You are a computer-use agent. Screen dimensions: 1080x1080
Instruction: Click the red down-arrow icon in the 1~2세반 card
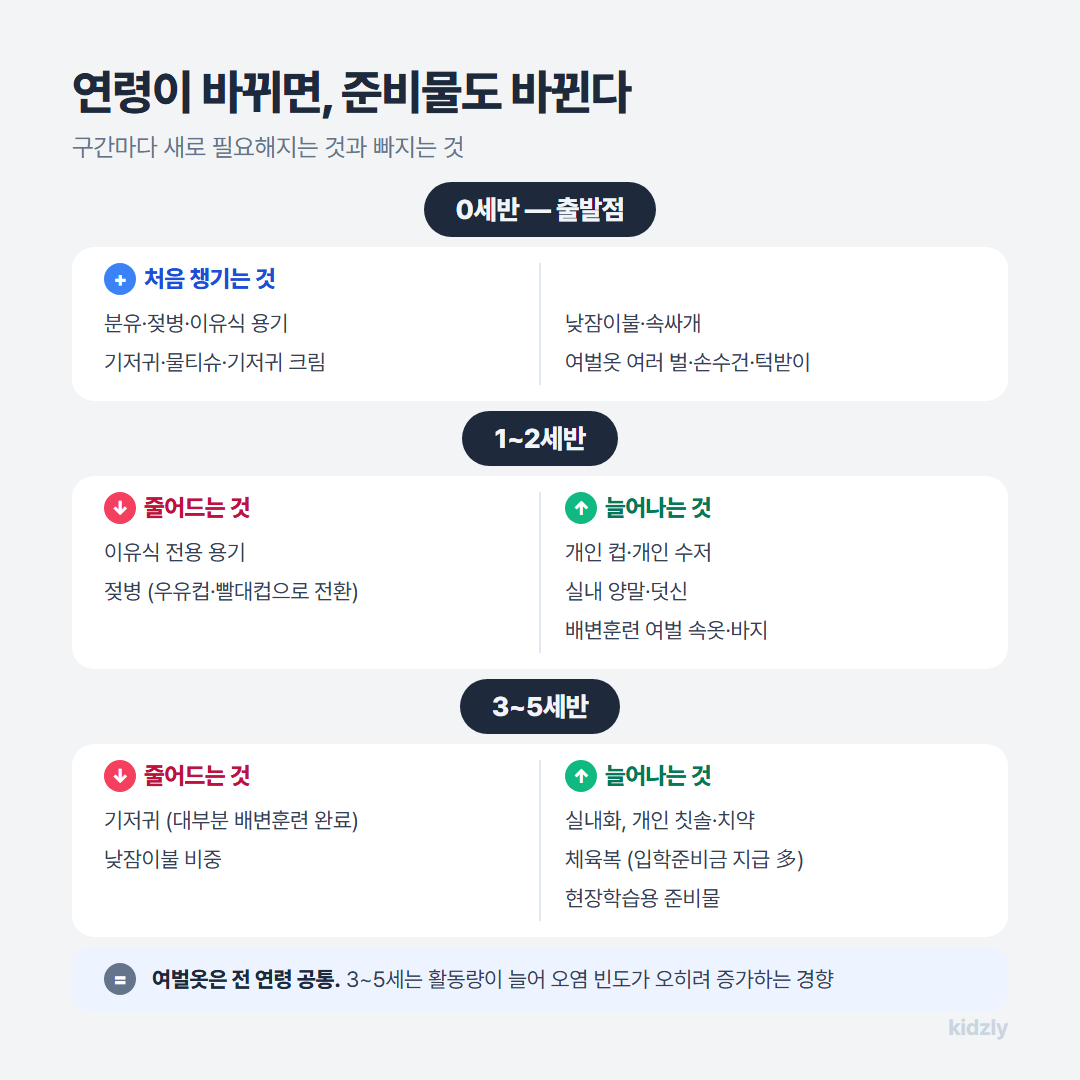pyautogui.click(x=120, y=508)
